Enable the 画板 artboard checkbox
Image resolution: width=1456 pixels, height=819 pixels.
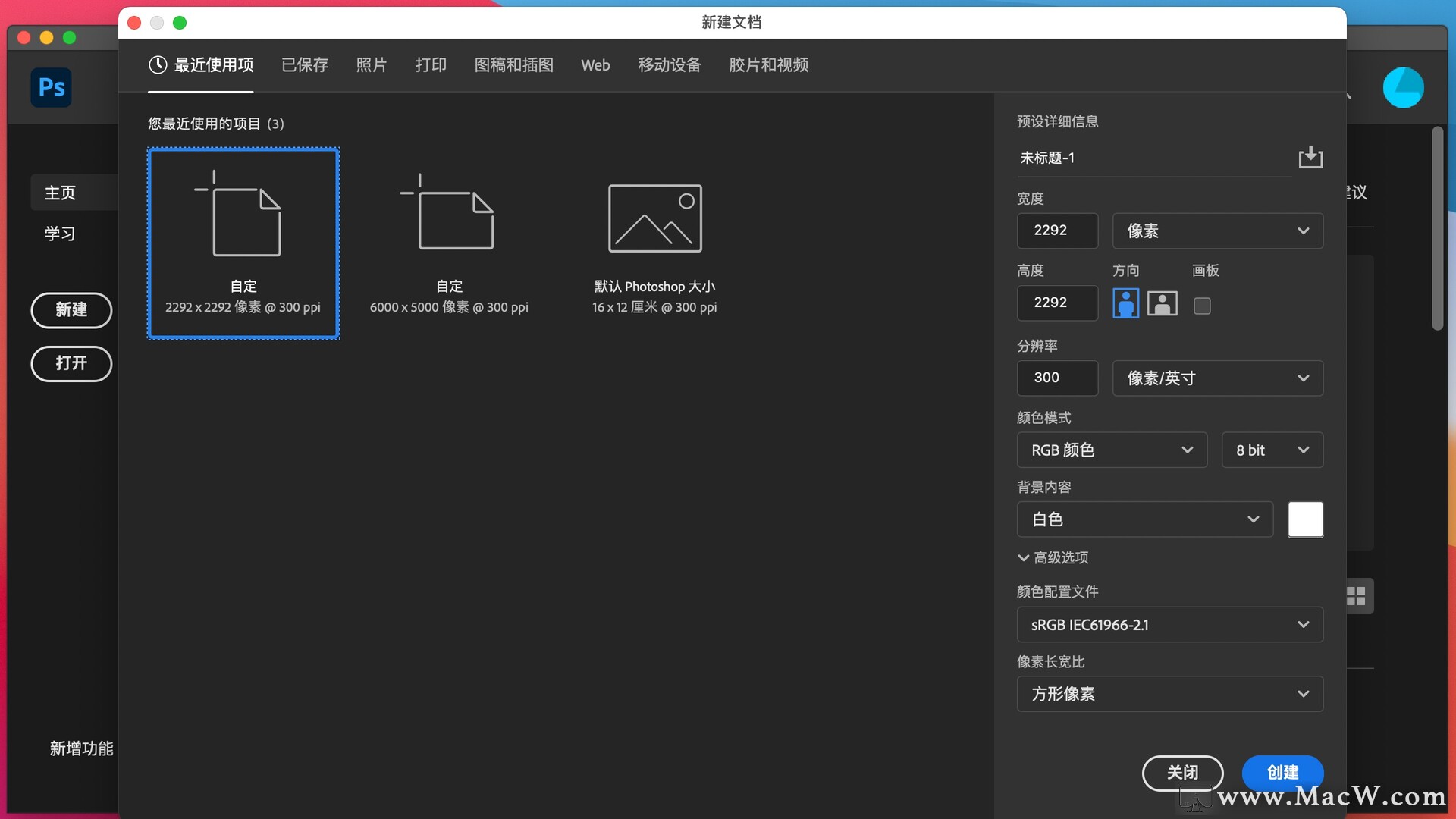click(x=1202, y=306)
